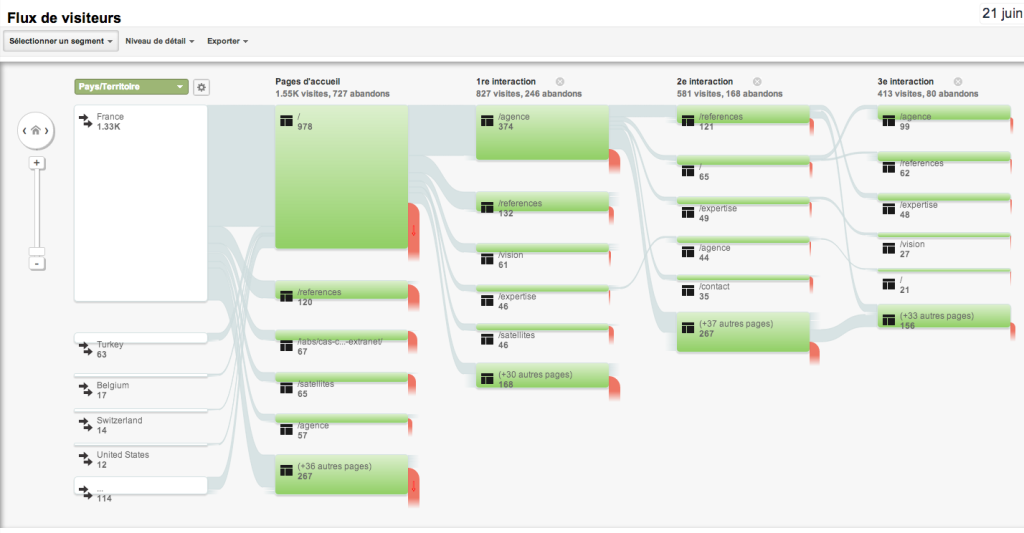Click the page icon of landing page / 978
The width and height of the screenshot is (1024, 533).
[286, 121]
